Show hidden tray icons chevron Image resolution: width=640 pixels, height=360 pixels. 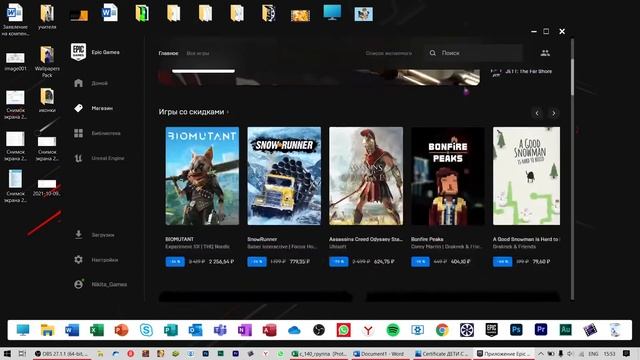click(x=540, y=354)
